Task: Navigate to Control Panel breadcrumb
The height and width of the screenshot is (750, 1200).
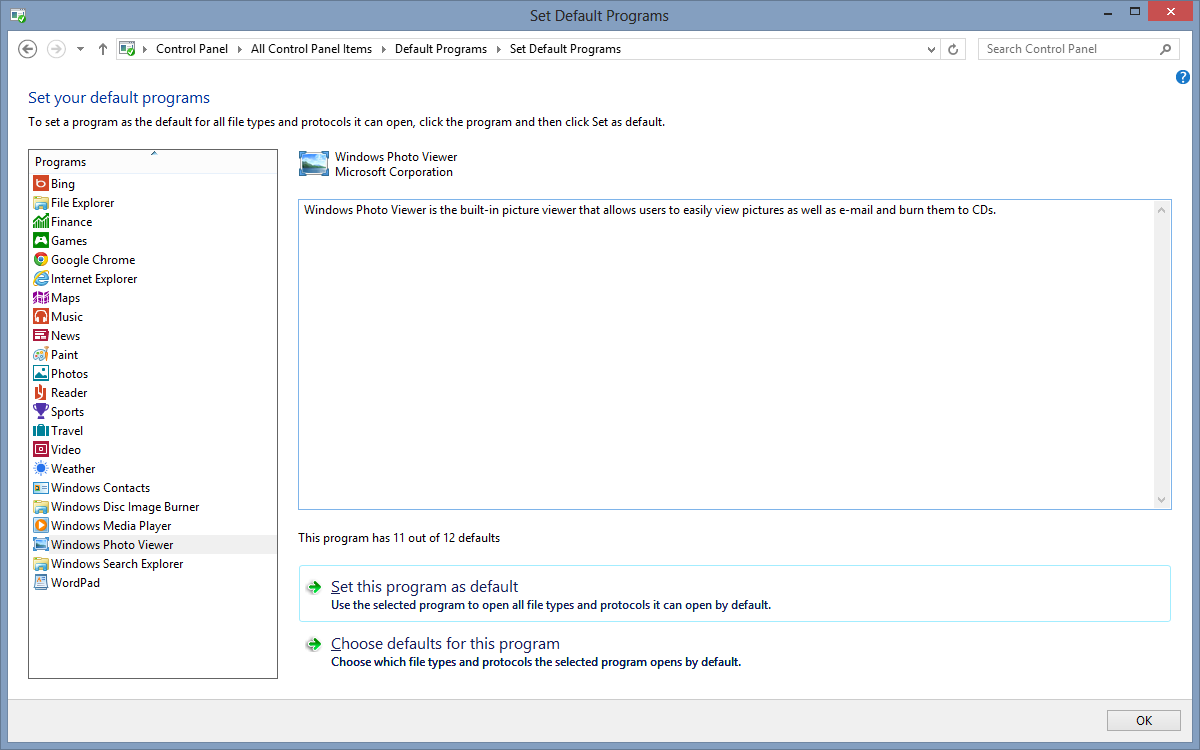Action: [192, 49]
